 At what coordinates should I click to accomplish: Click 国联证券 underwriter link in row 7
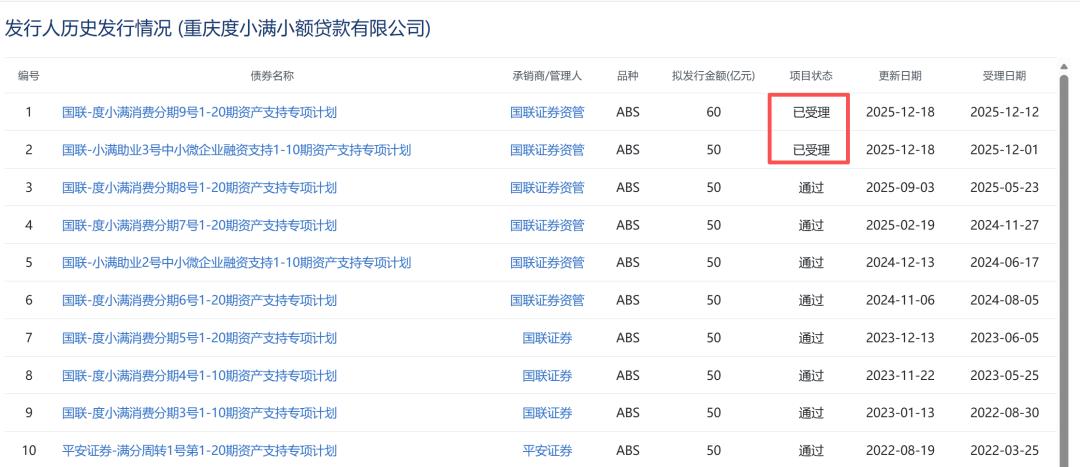pos(547,338)
